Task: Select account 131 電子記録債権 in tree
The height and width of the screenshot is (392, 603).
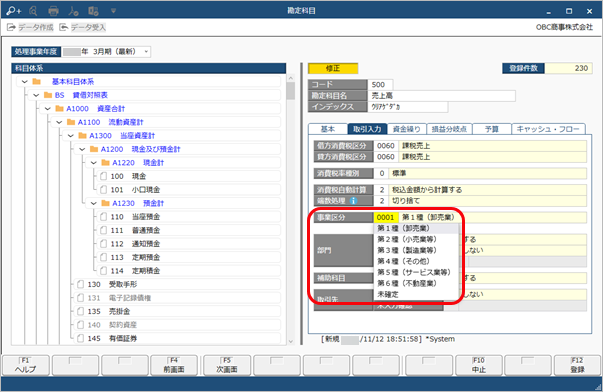Action: pyautogui.click(x=177, y=298)
